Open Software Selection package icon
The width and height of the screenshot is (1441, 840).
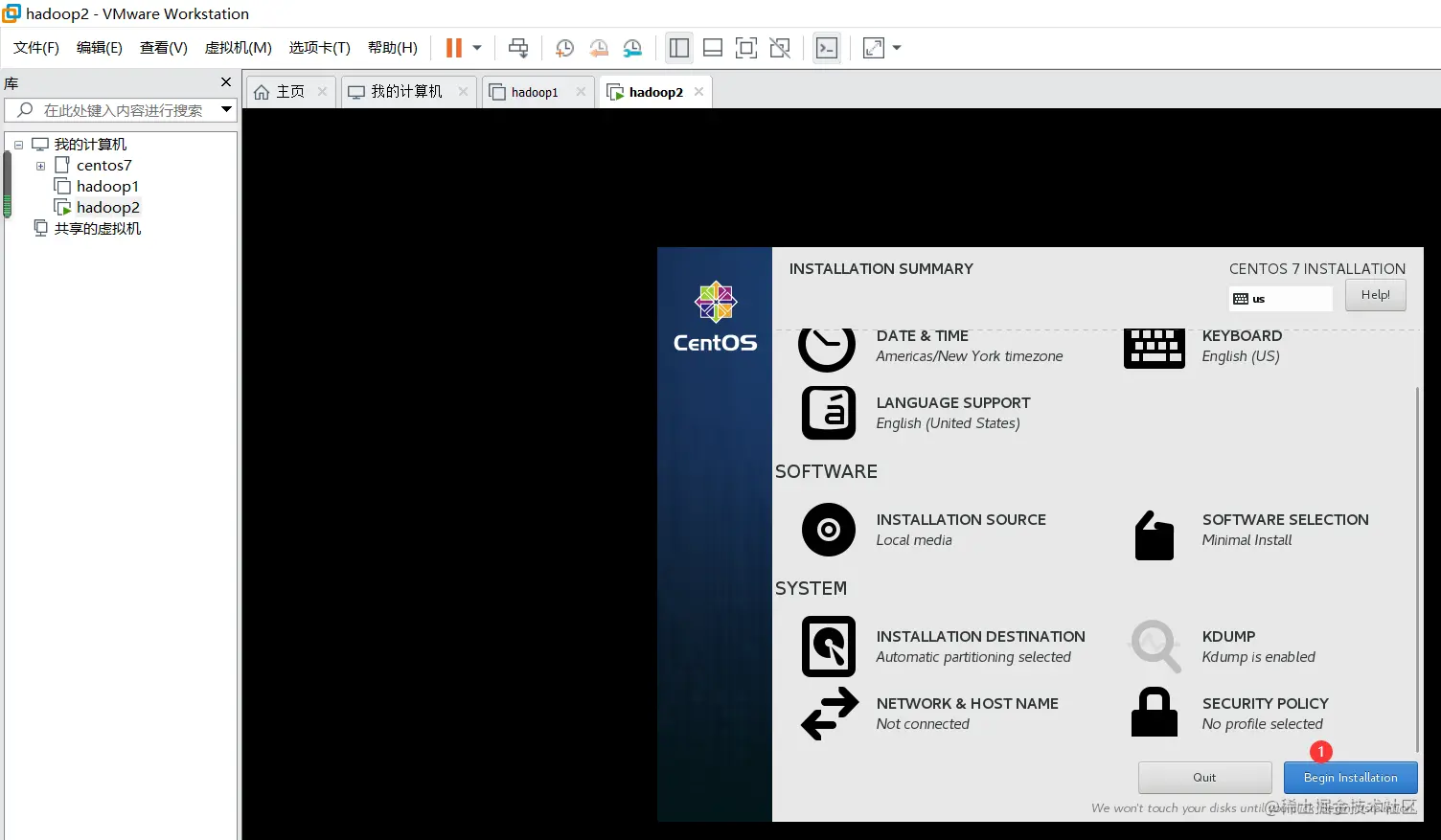click(1155, 534)
